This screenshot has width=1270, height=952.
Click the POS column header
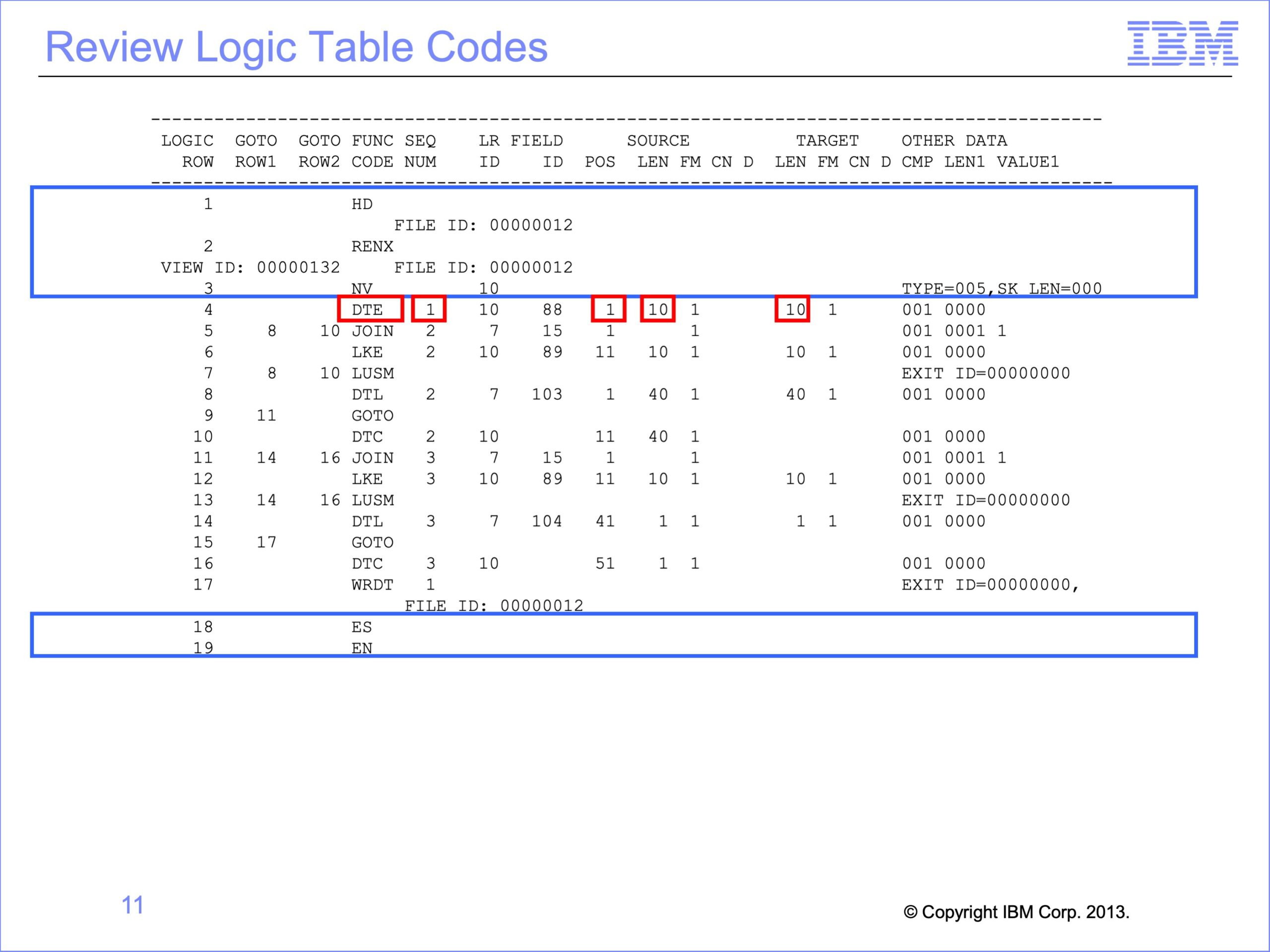tap(600, 162)
